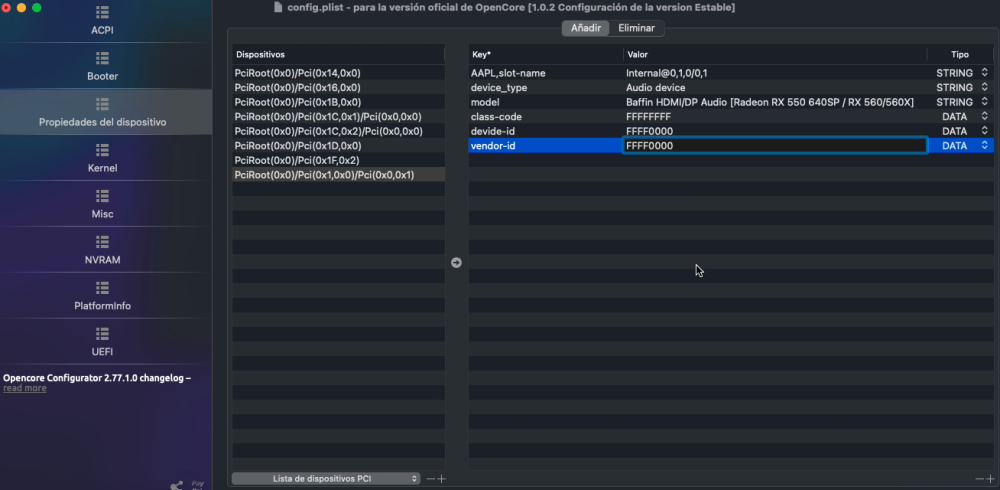This screenshot has width=1000, height=490.
Task: Change type dropdown for model row
Action: tap(984, 102)
